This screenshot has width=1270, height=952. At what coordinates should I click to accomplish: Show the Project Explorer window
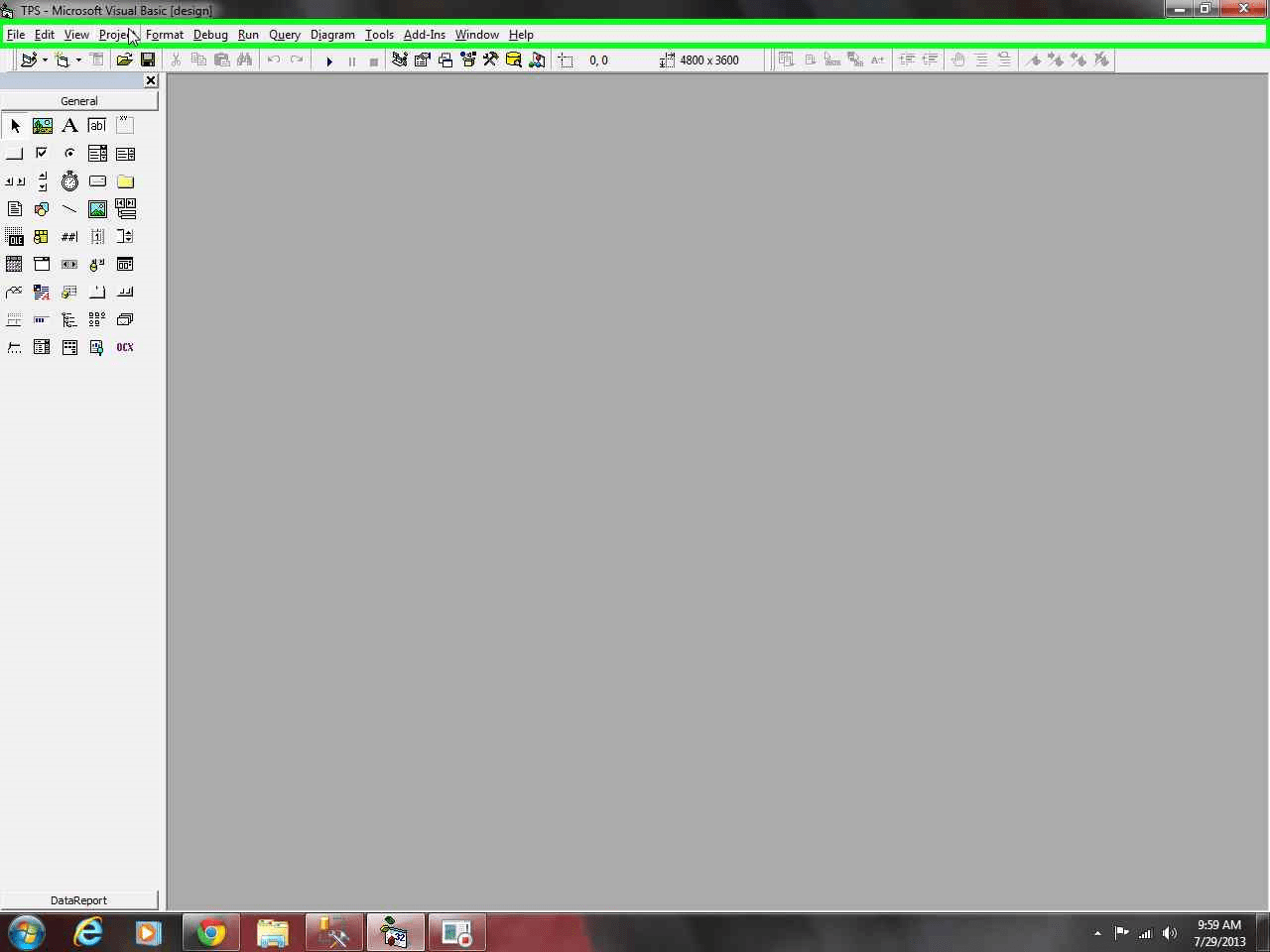[399, 60]
